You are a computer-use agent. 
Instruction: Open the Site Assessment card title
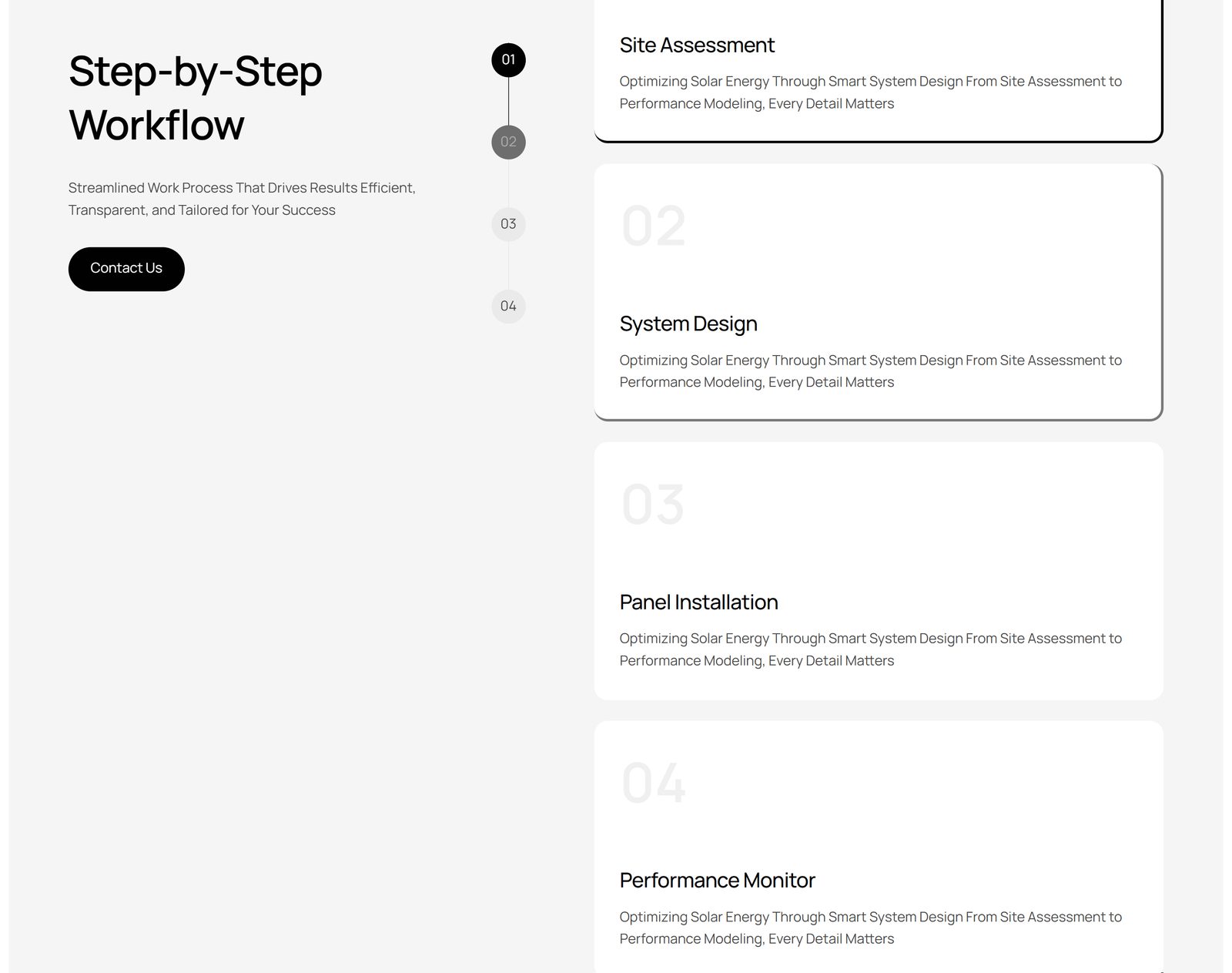click(x=697, y=45)
